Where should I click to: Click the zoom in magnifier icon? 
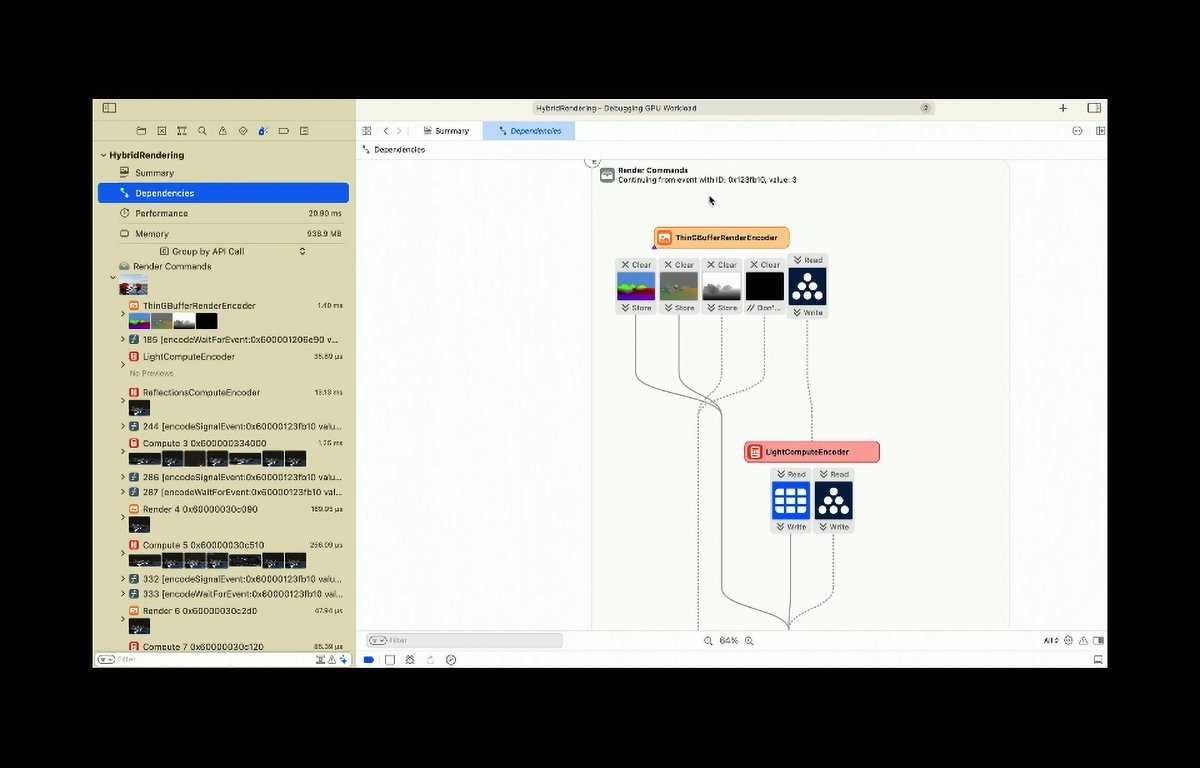point(749,641)
